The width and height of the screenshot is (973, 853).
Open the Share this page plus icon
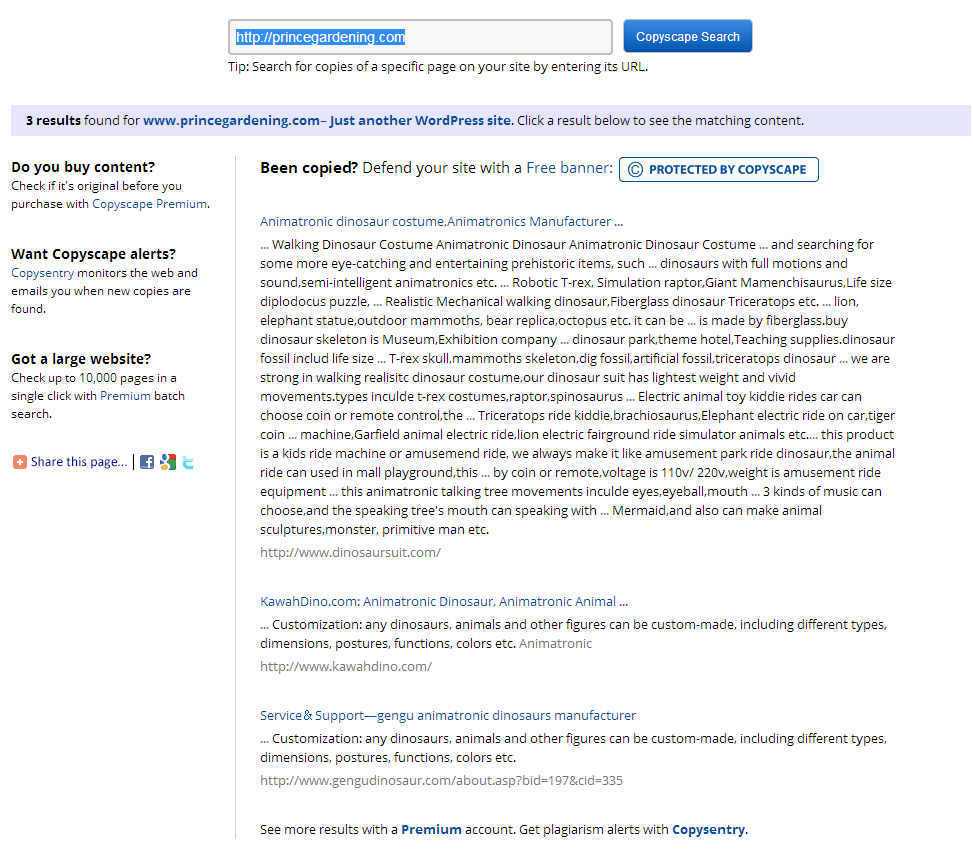pyautogui.click(x=20, y=462)
